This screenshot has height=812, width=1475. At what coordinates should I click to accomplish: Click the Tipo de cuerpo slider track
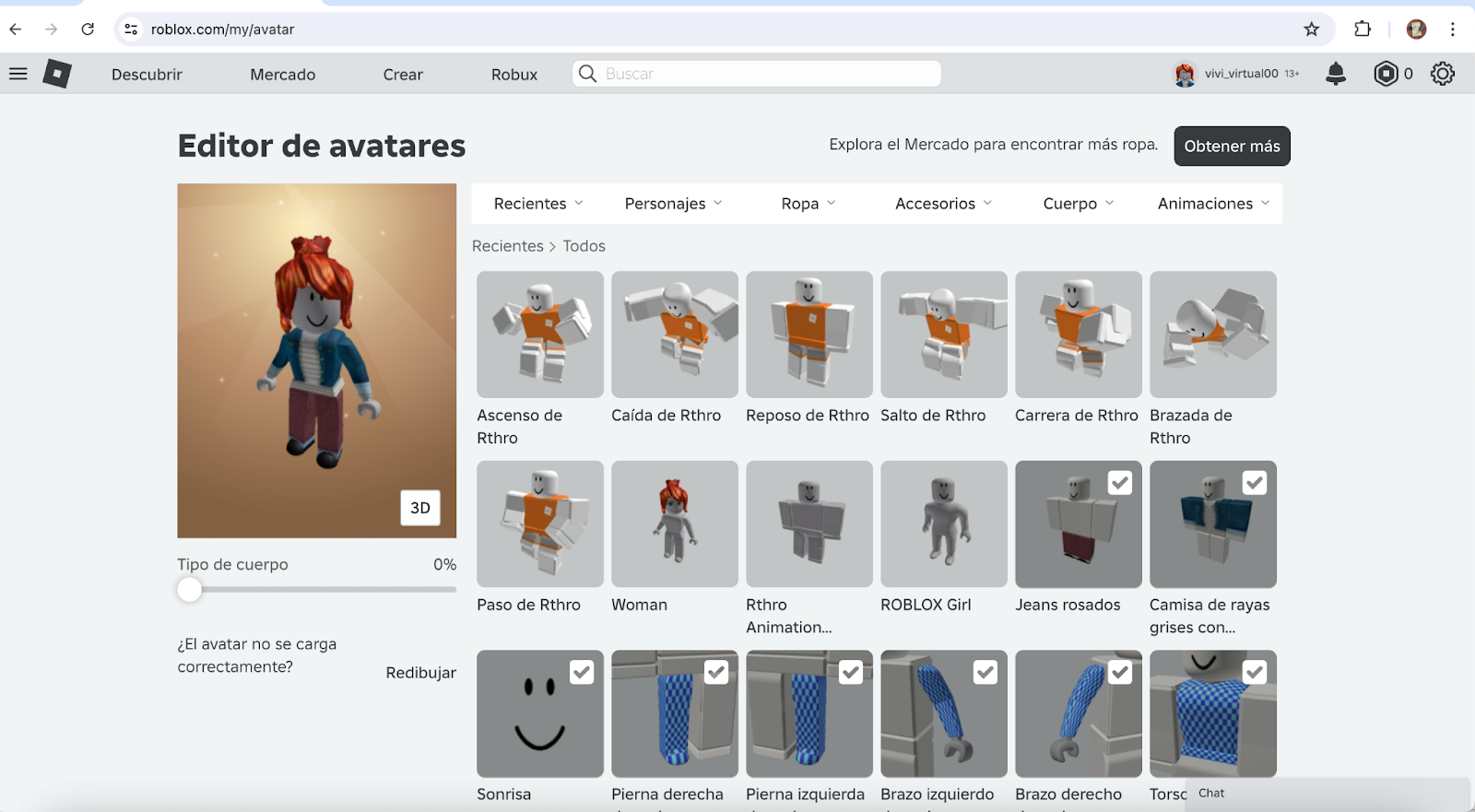pos(317,590)
